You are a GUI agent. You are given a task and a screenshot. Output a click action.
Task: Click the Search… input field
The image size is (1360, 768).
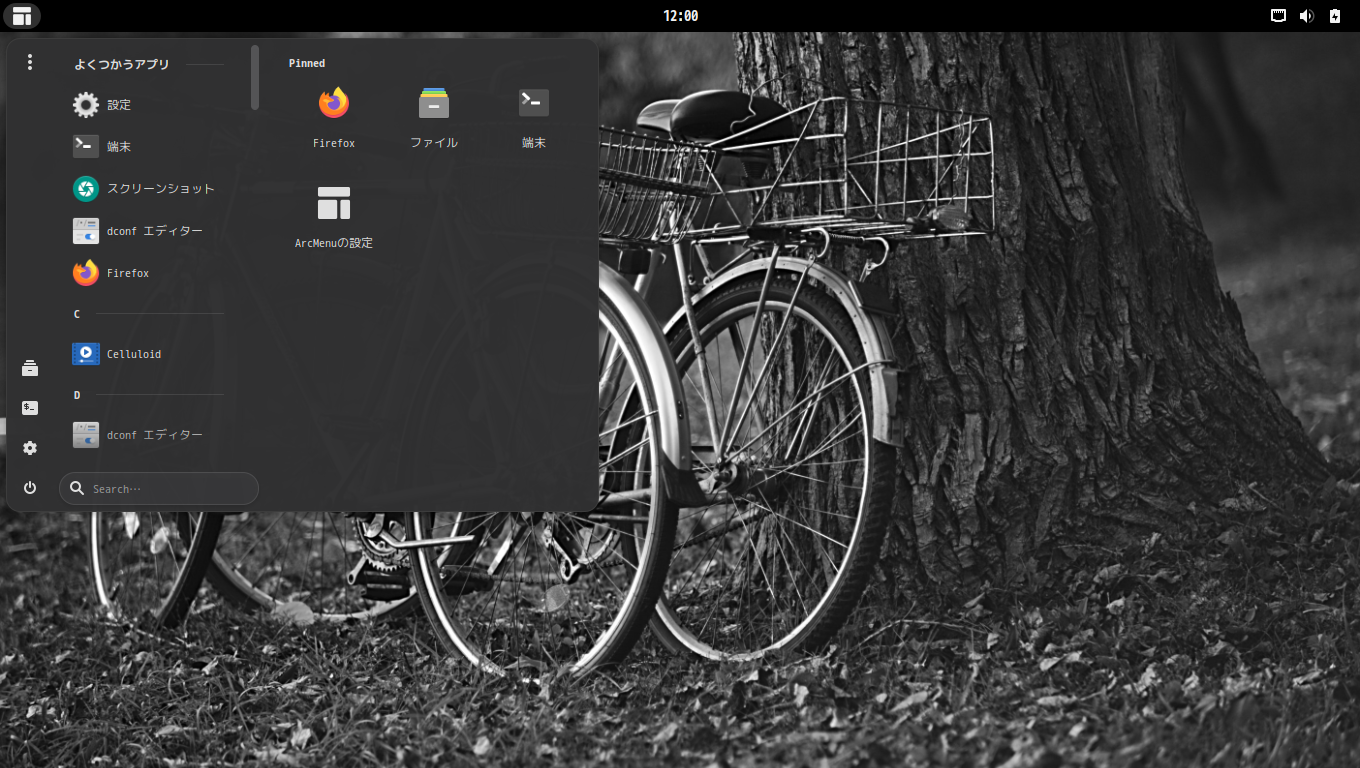[x=159, y=488]
